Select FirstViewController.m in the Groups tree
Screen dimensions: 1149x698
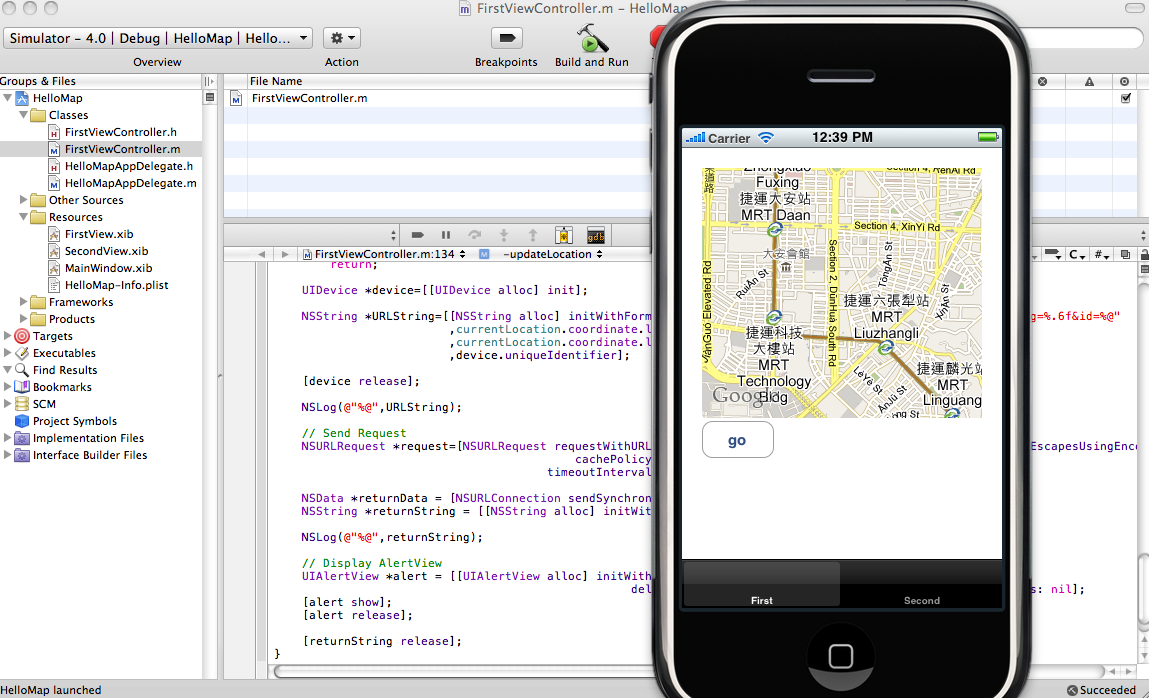(122, 149)
